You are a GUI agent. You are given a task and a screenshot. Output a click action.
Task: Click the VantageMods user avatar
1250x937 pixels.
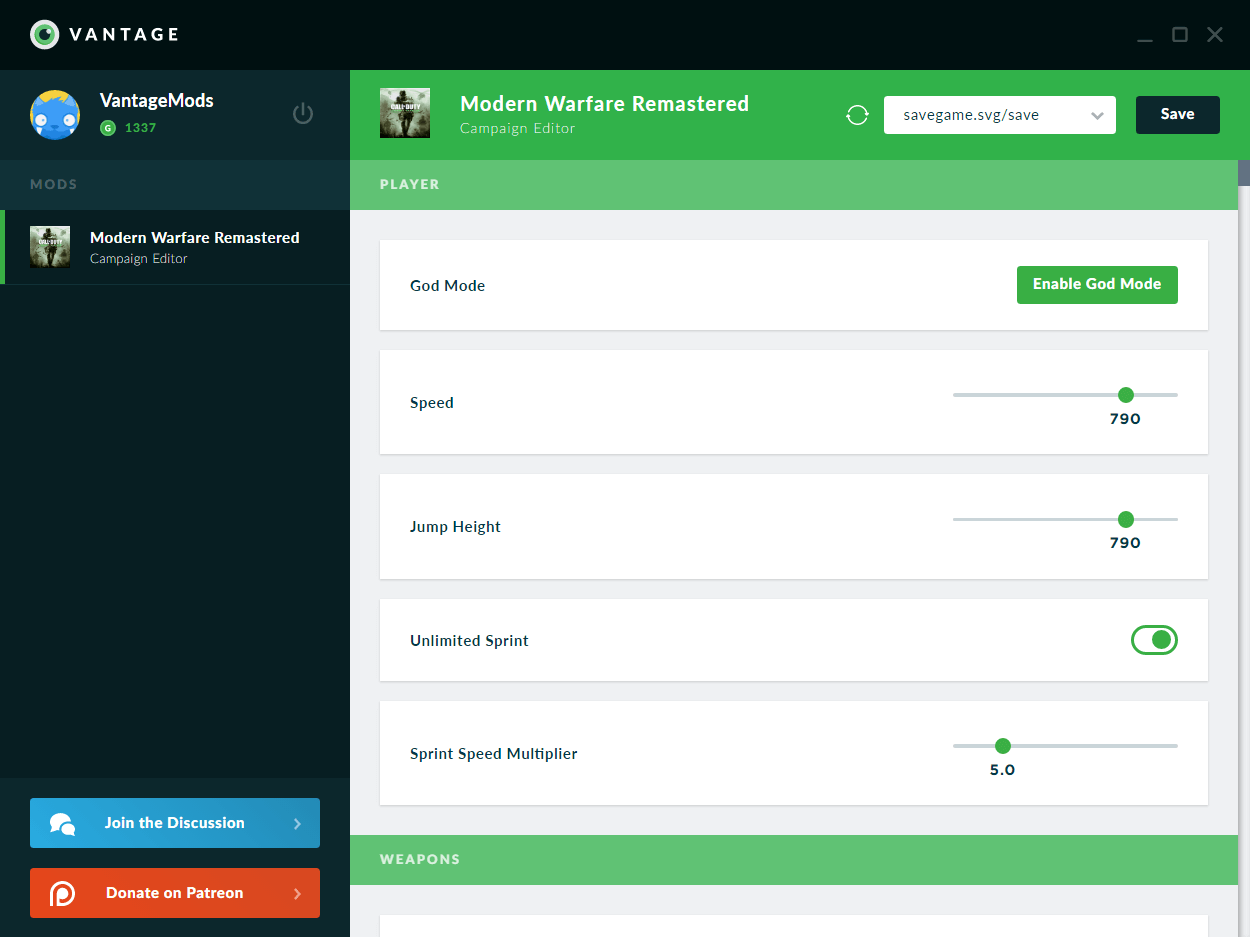tap(54, 114)
